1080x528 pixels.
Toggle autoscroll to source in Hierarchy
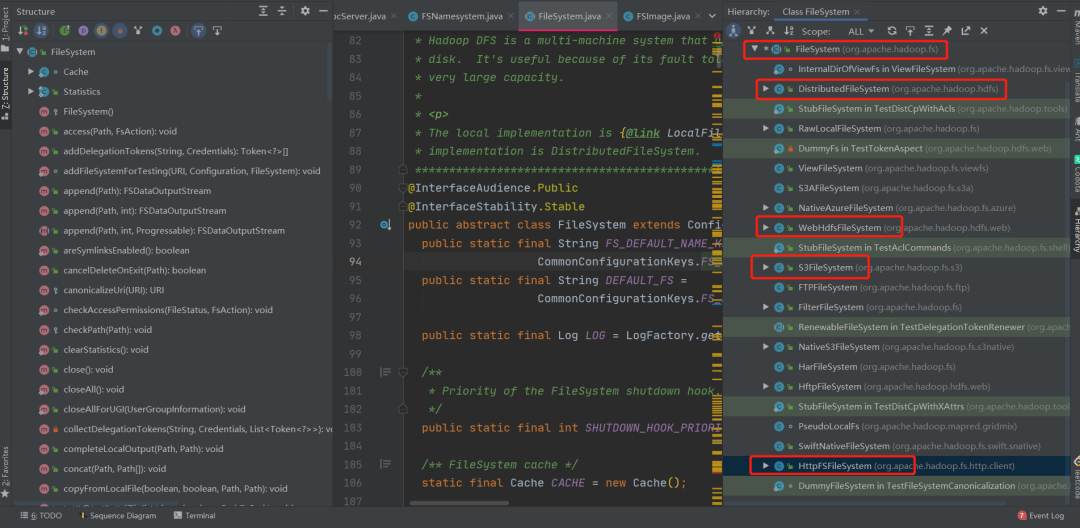pos(911,31)
